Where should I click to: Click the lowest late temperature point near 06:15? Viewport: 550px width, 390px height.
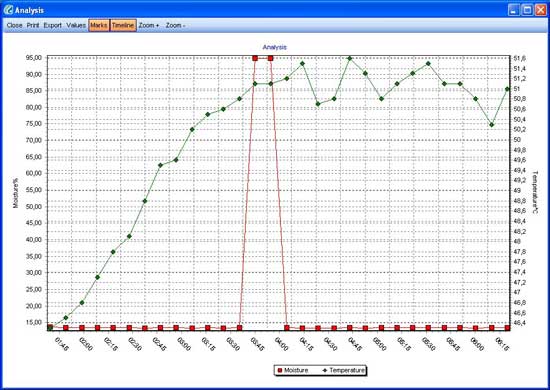[492, 125]
